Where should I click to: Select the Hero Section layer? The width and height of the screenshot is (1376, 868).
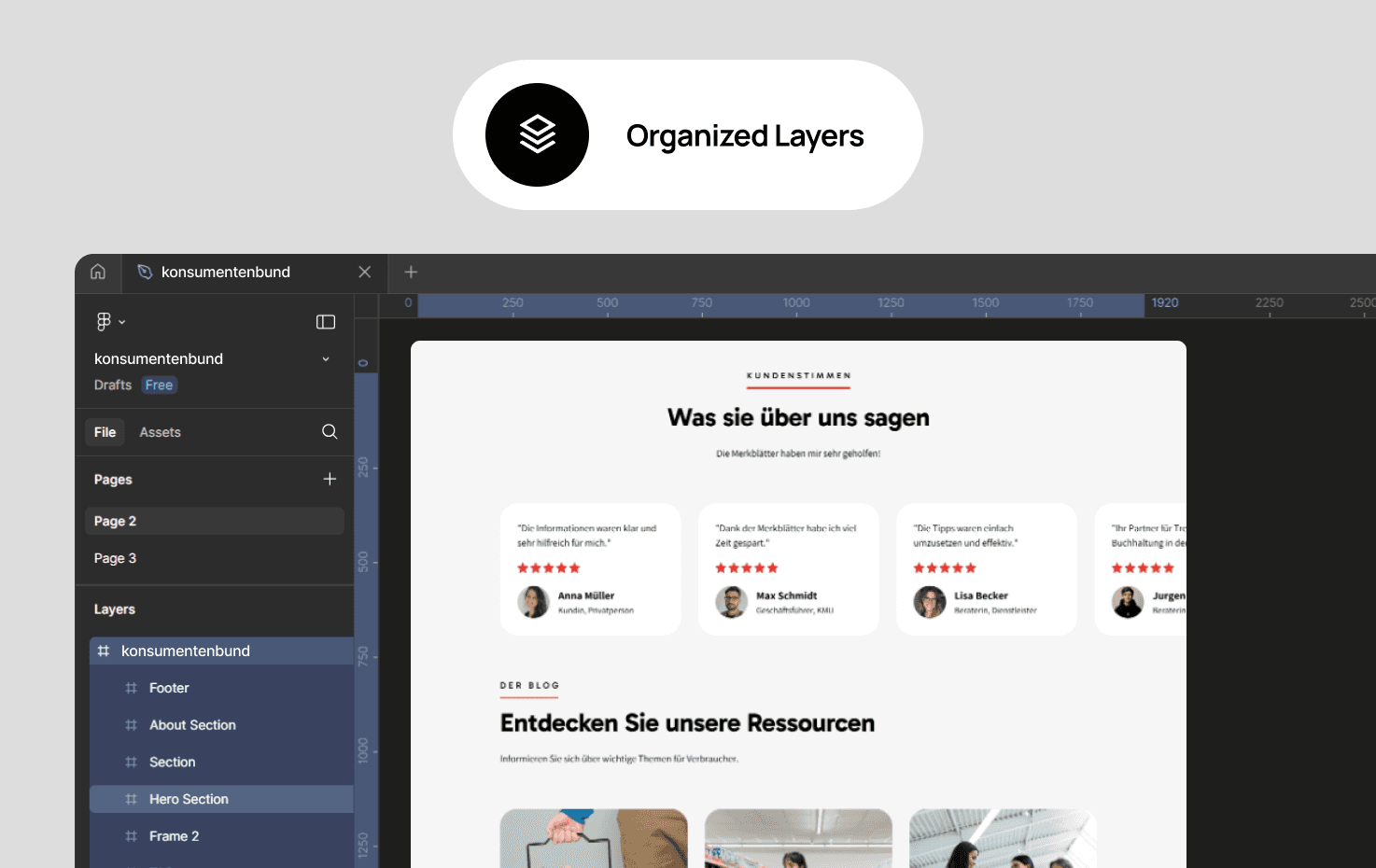tap(221, 799)
